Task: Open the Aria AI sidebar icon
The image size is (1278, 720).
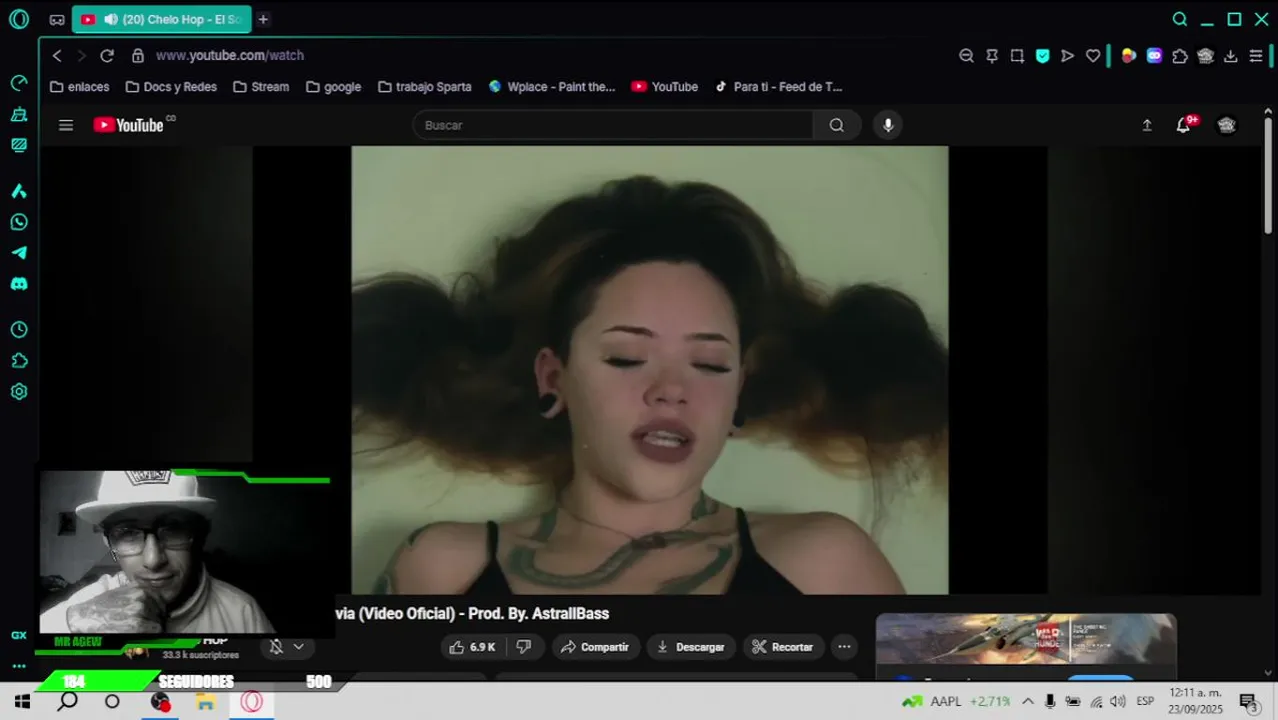Action: coord(19,191)
